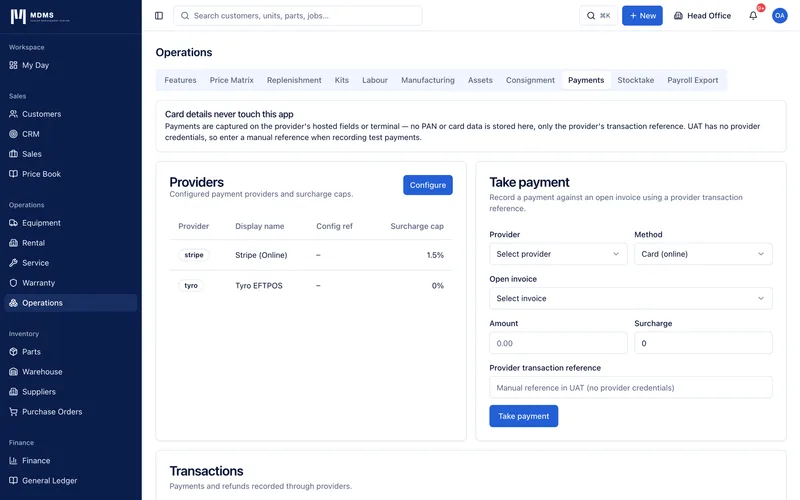Click the 1.5% surcharge cap value
800x500 pixels.
tap(435, 255)
